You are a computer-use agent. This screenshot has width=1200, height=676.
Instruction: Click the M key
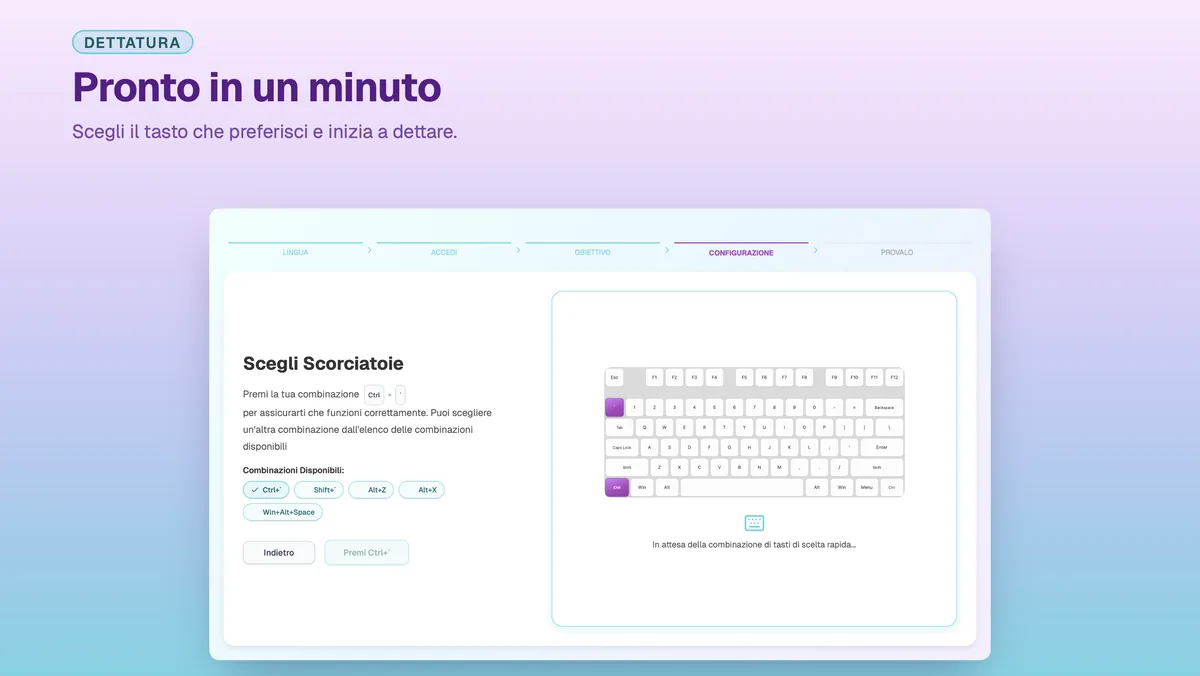[x=779, y=467]
